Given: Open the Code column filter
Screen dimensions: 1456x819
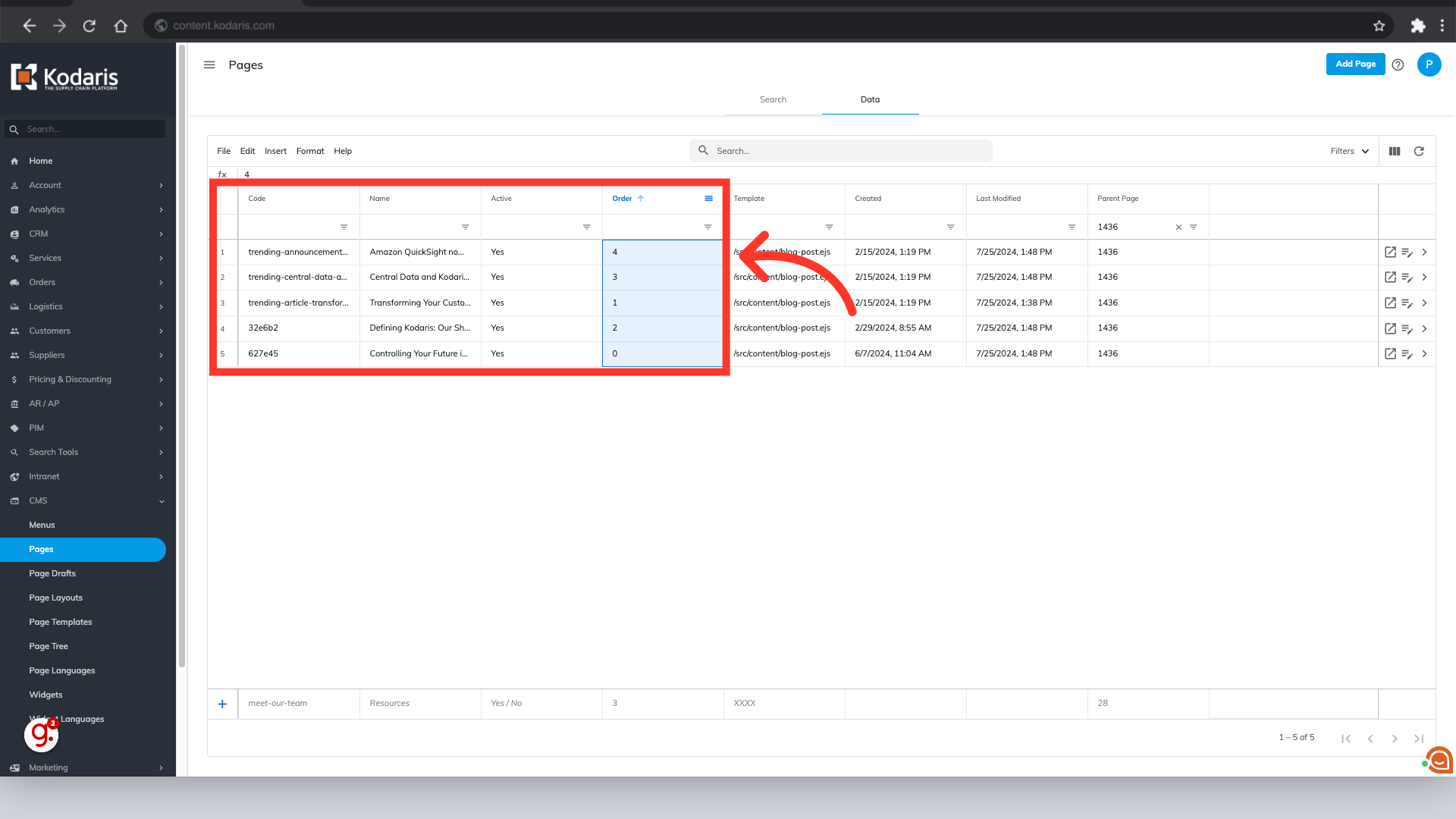Looking at the screenshot, I should coord(344,227).
